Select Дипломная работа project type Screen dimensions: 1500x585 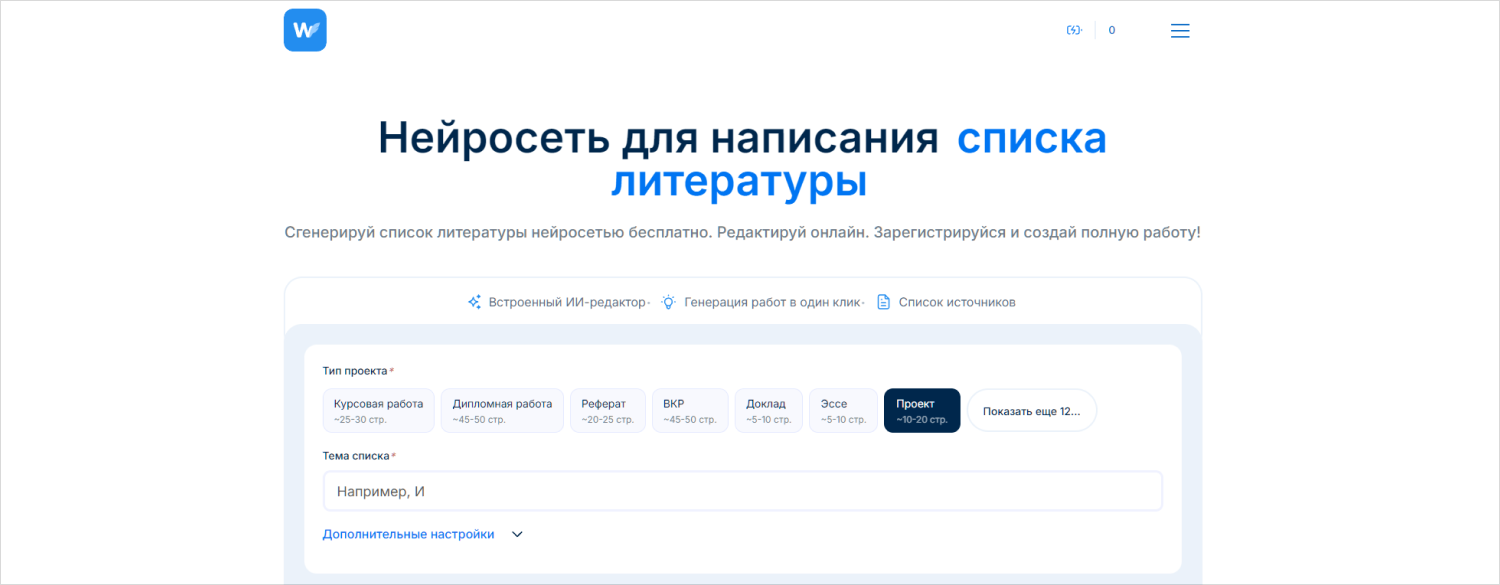(x=502, y=411)
